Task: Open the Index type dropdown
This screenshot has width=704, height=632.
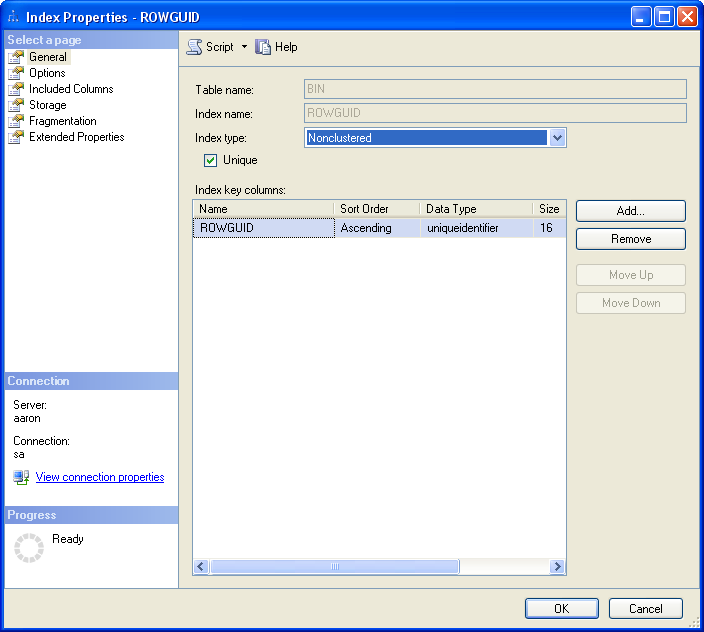Action: click(558, 138)
